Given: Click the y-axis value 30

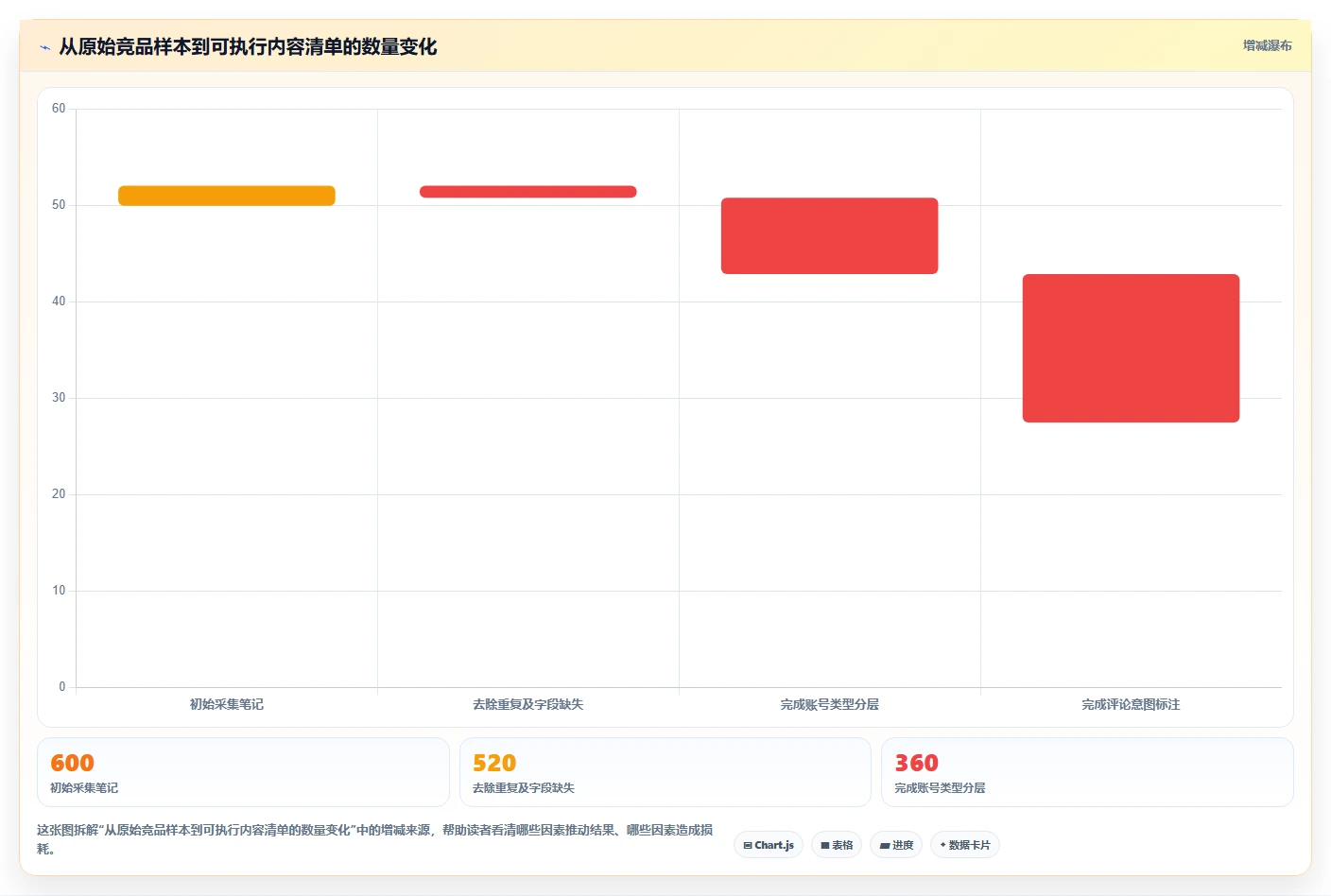Looking at the screenshot, I should [59, 398].
